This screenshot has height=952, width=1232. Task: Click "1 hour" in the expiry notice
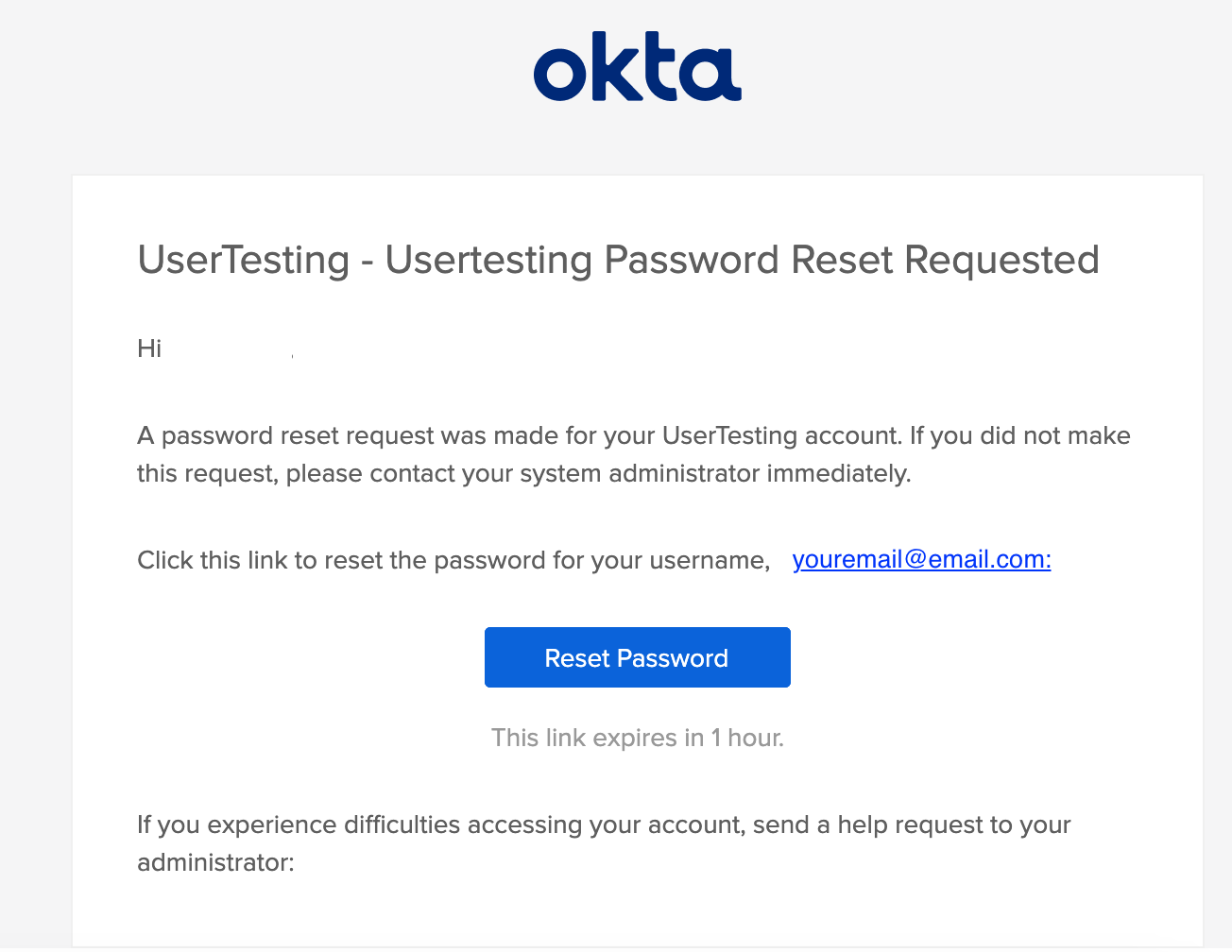pyautogui.click(x=747, y=738)
